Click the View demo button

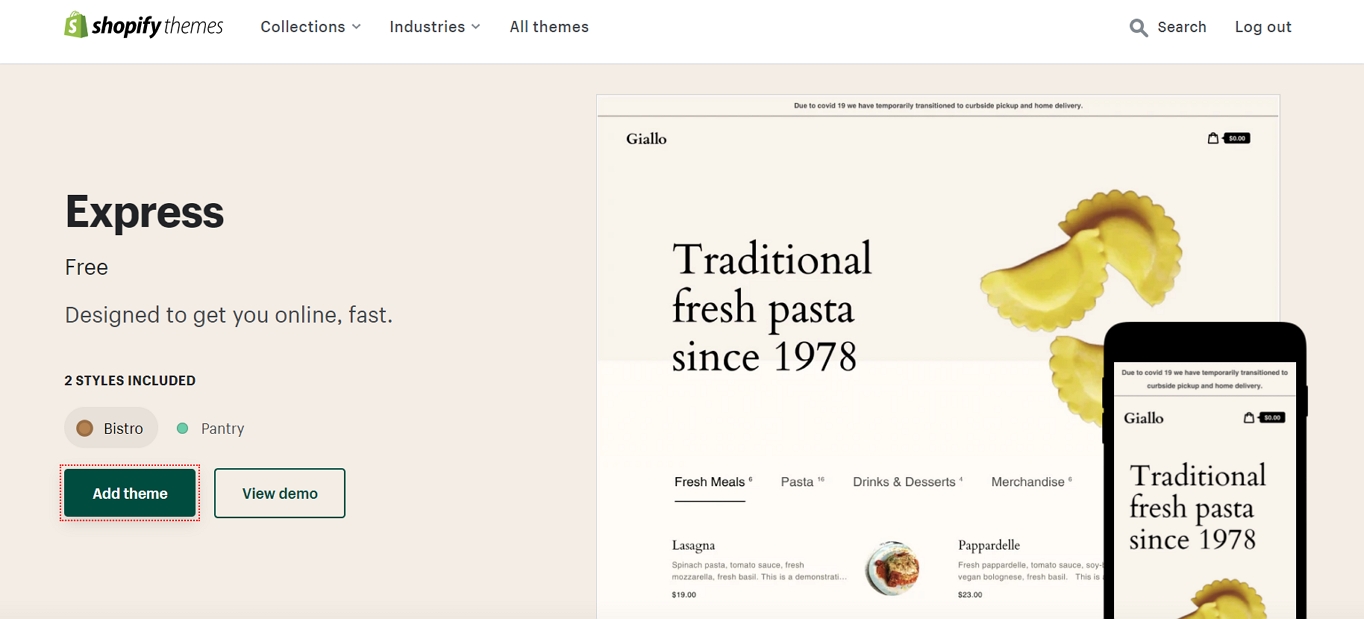click(x=280, y=493)
